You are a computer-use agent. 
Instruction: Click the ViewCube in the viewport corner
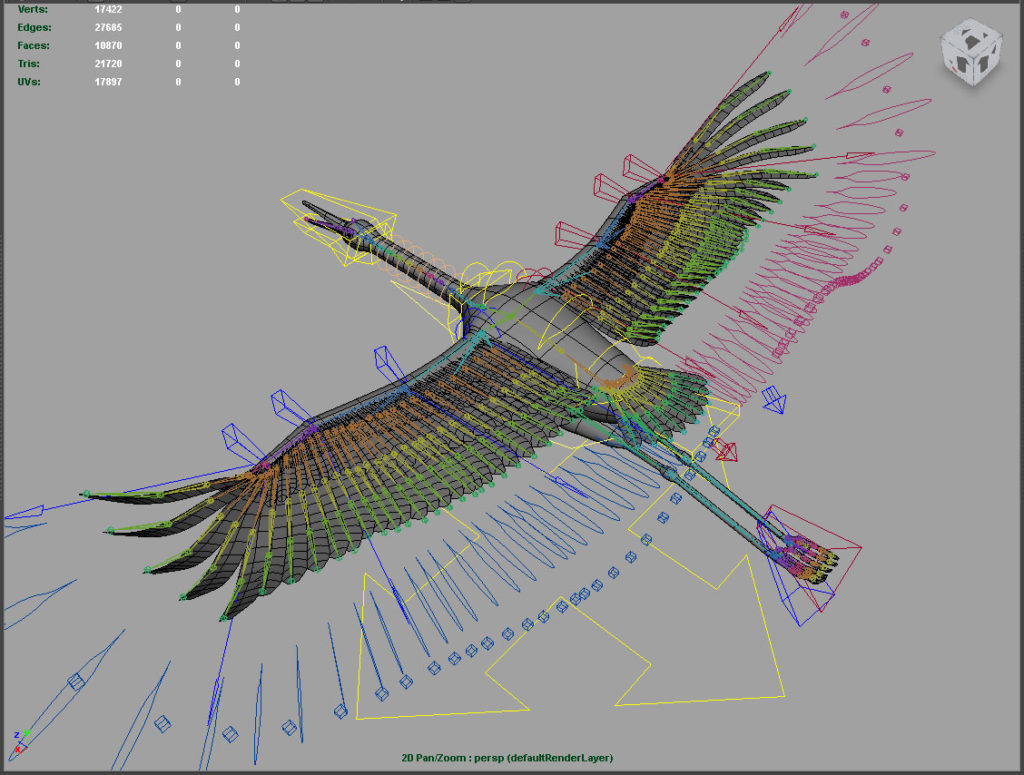pos(968,54)
